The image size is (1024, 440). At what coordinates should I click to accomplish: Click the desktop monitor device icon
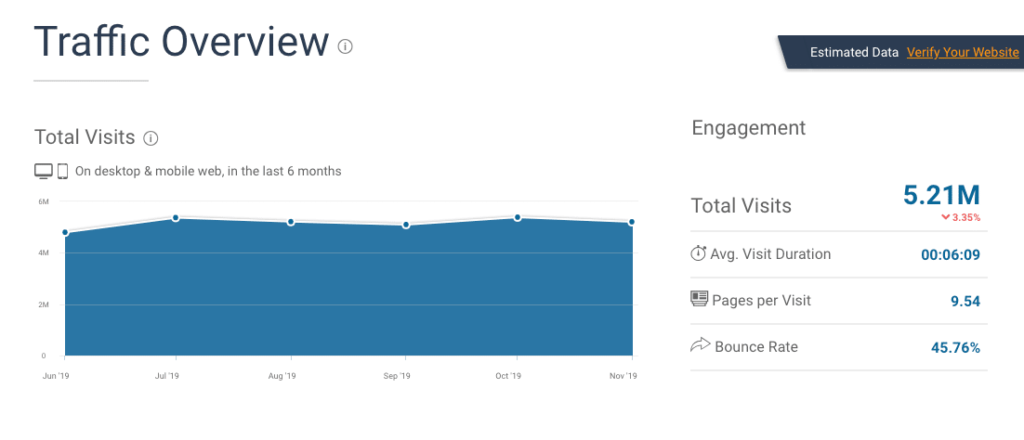pos(43,171)
